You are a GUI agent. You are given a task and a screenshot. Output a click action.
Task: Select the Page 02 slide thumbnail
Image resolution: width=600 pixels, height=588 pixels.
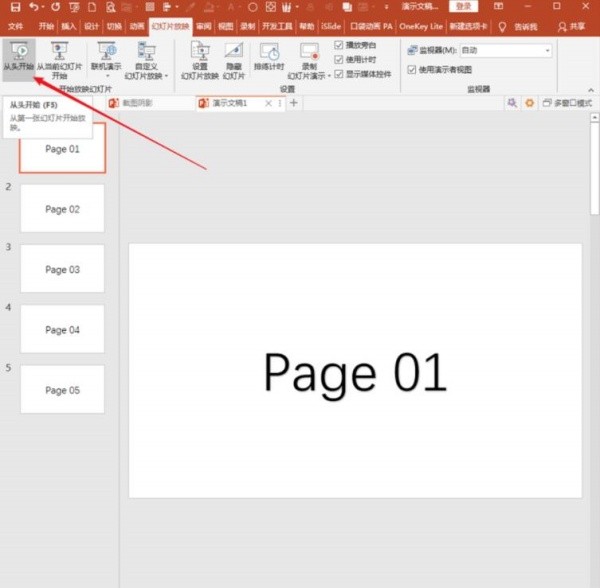tap(62, 208)
